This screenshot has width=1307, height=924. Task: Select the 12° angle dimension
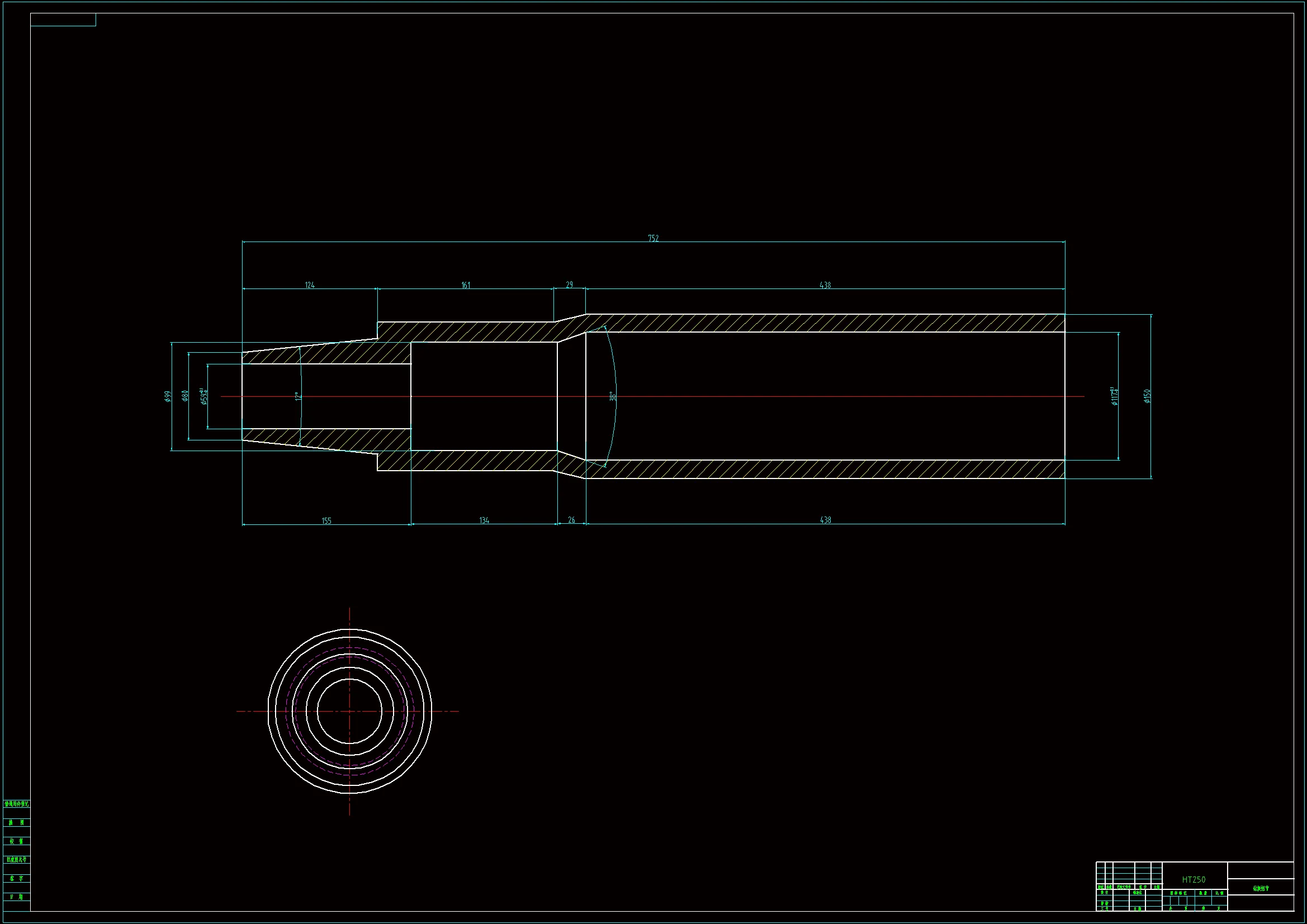tap(297, 396)
